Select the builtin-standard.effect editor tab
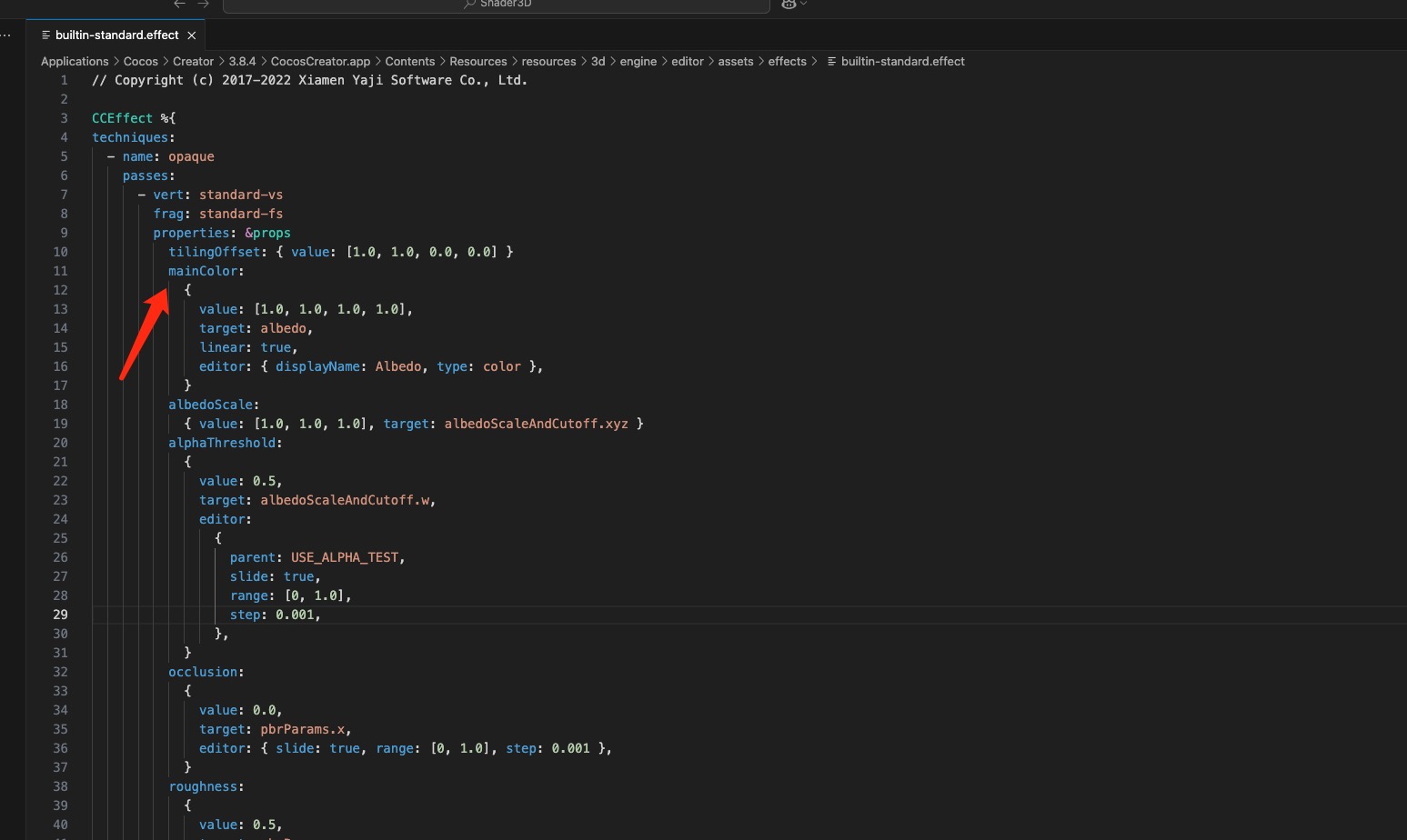 (x=116, y=35)
